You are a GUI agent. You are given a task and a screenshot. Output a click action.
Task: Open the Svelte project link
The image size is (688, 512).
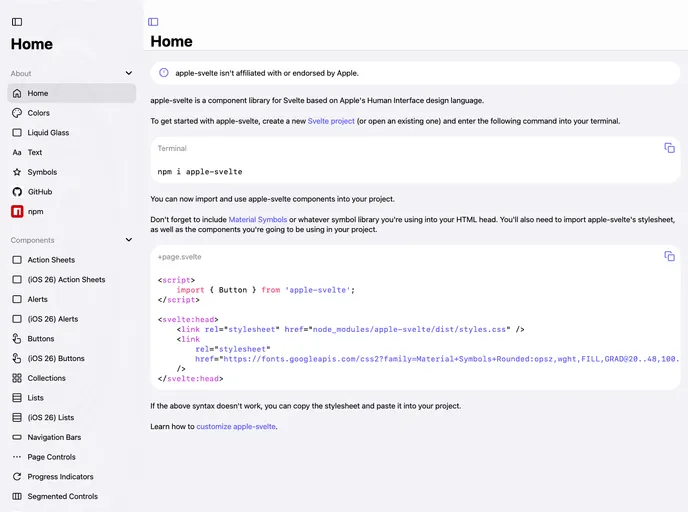(x=331, y=121)
